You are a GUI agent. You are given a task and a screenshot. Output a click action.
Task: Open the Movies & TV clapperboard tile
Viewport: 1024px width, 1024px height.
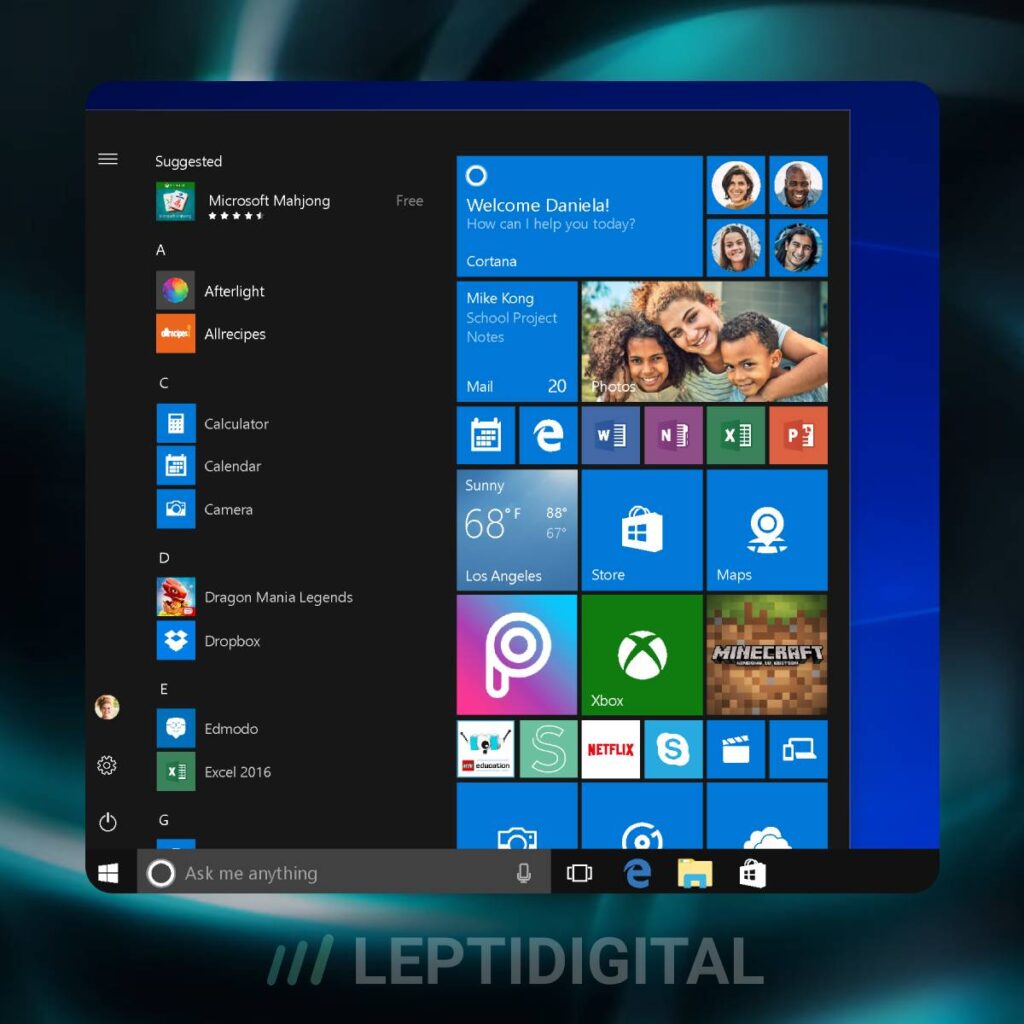(736, 749)
